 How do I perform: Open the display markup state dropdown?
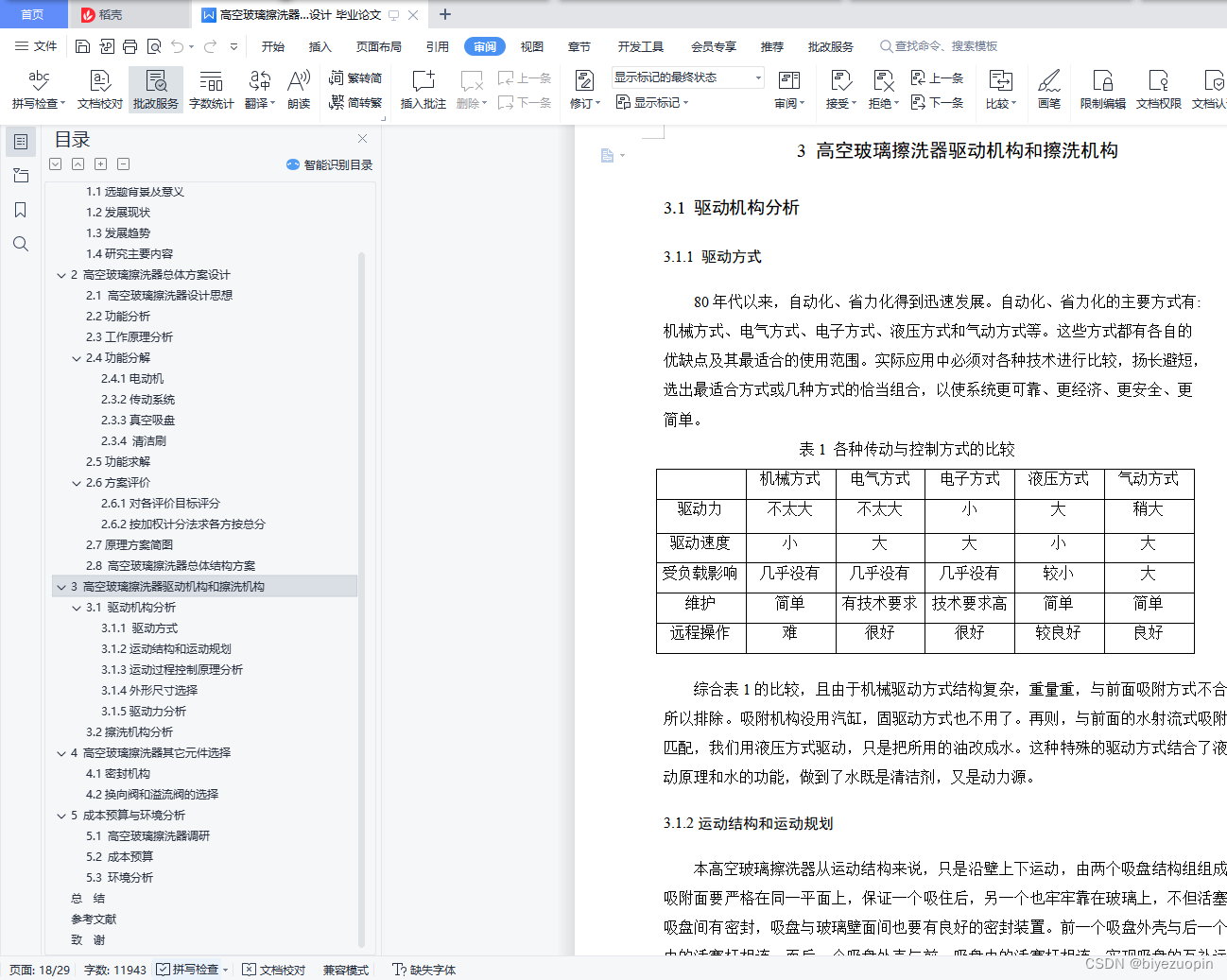(687, 77)
